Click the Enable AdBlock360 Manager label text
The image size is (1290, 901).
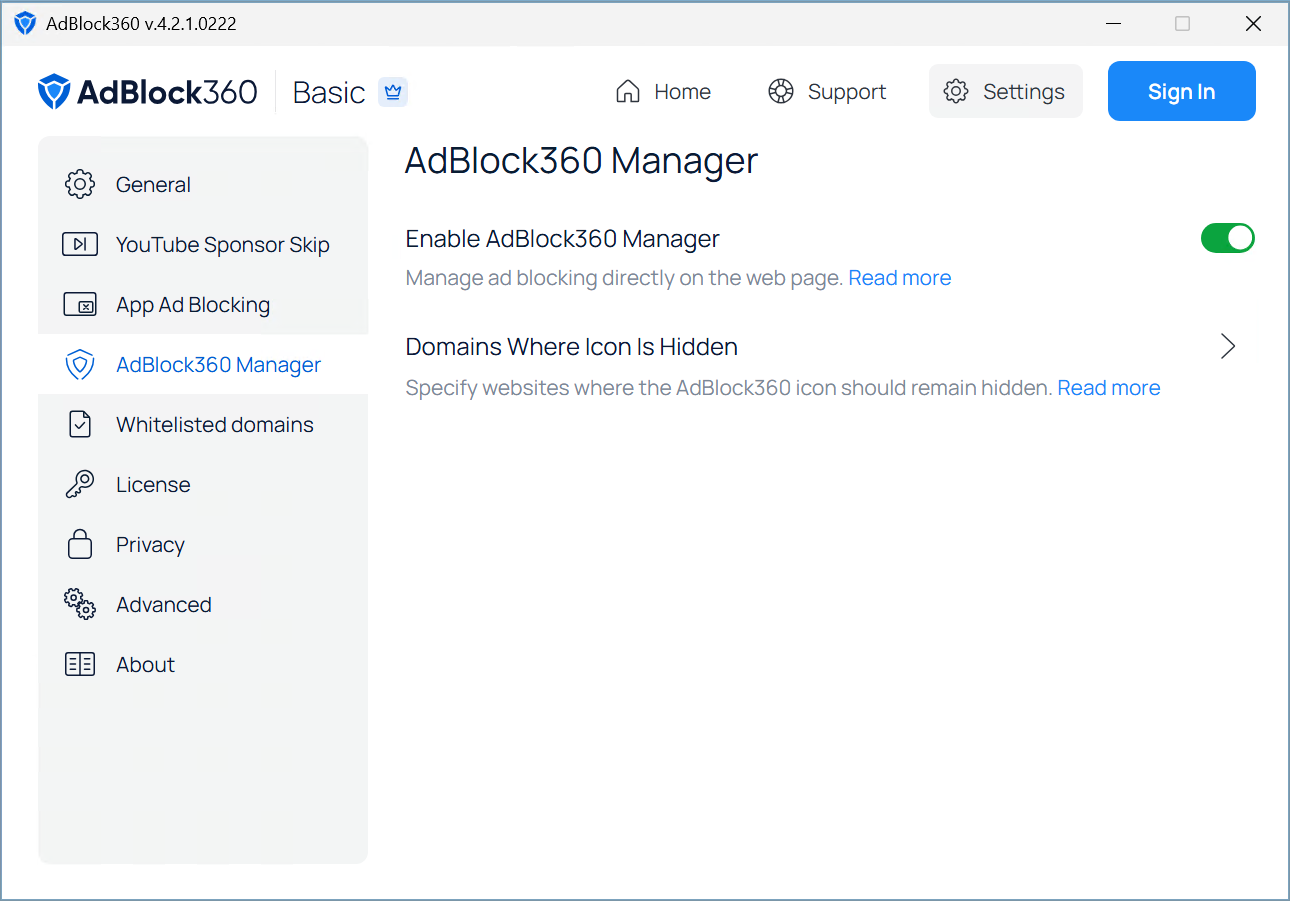click(x=563, y=239)
